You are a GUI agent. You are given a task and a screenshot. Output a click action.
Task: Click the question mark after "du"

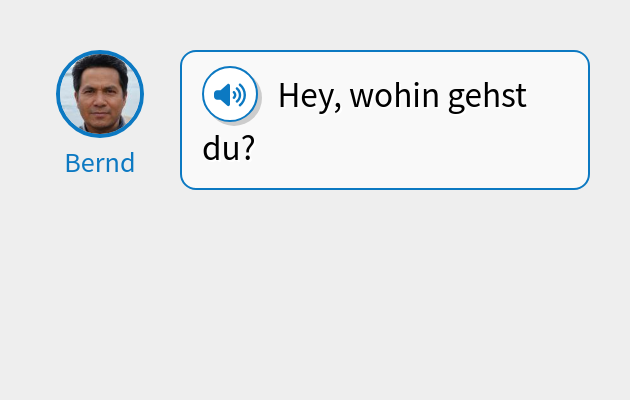point(249,148)
